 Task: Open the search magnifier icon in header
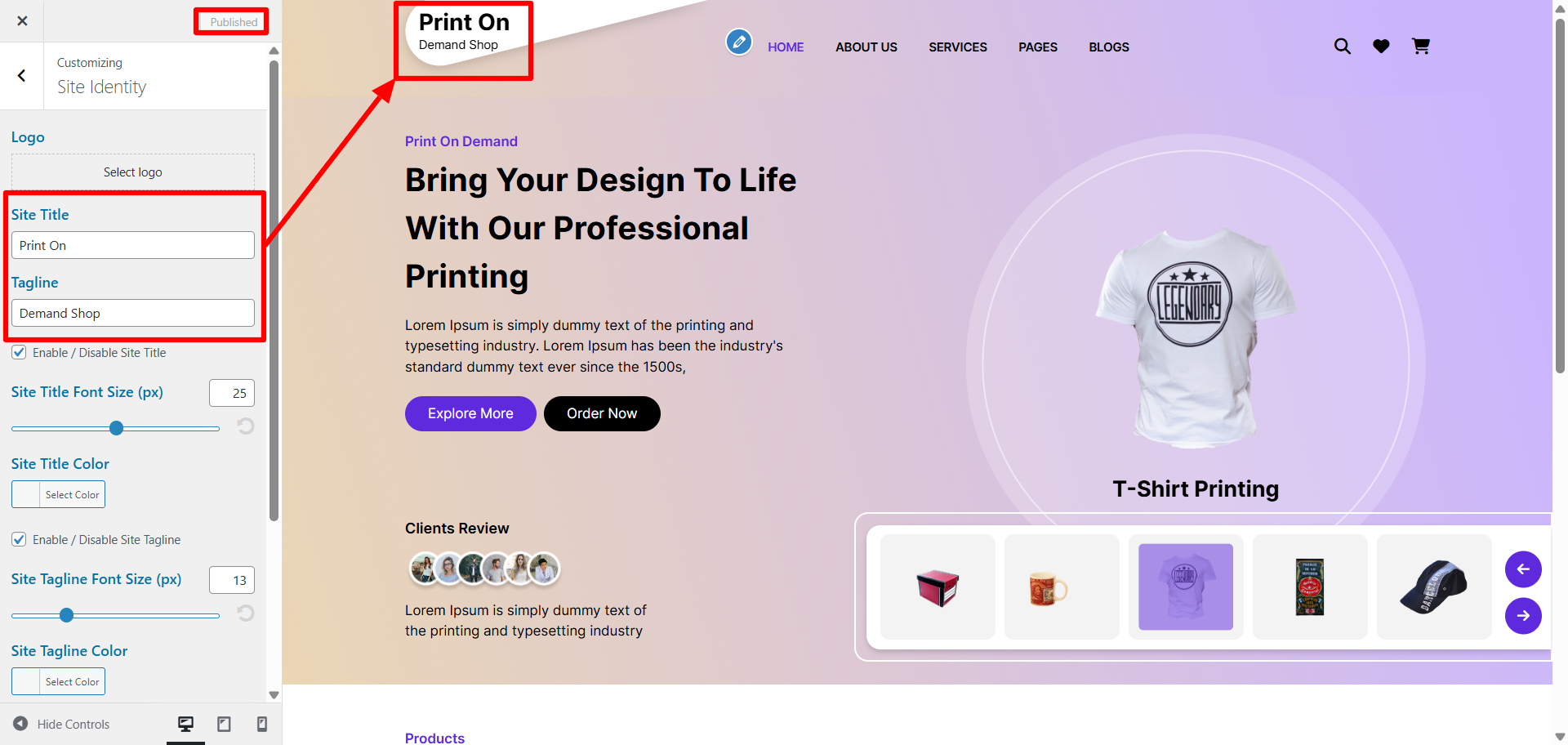1343,47
